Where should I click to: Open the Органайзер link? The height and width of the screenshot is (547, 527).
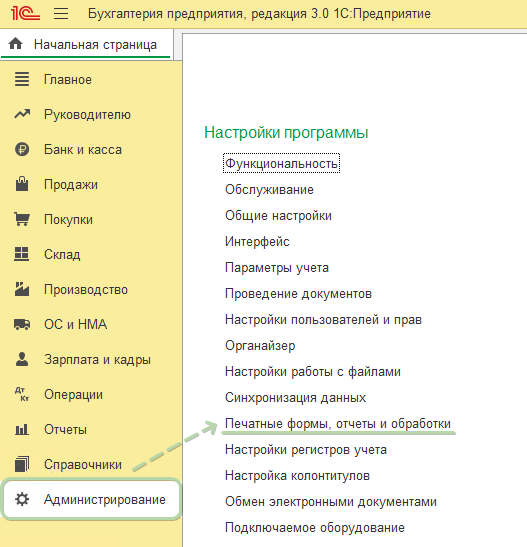pyautogui.click(x=260, y=345)
